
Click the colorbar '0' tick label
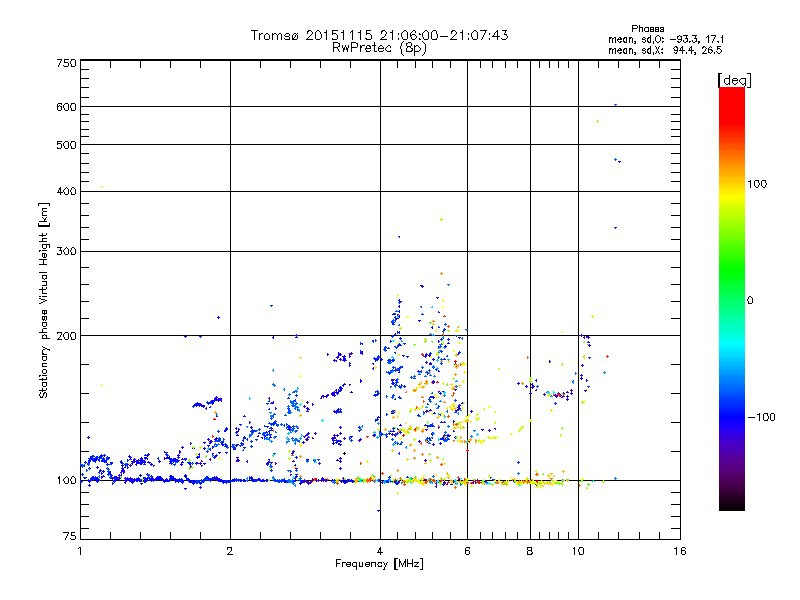click(749, 300)
